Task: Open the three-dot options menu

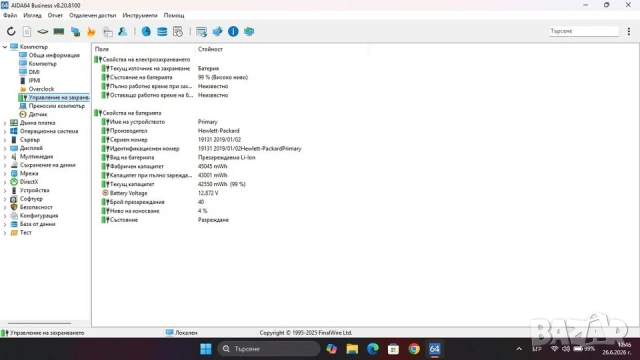Action: [x=629, y=31]
